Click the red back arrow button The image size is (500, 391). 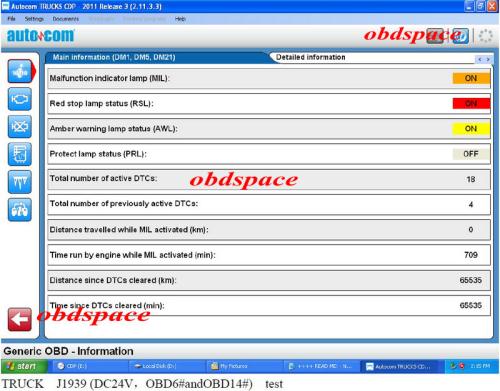point(20,319)
